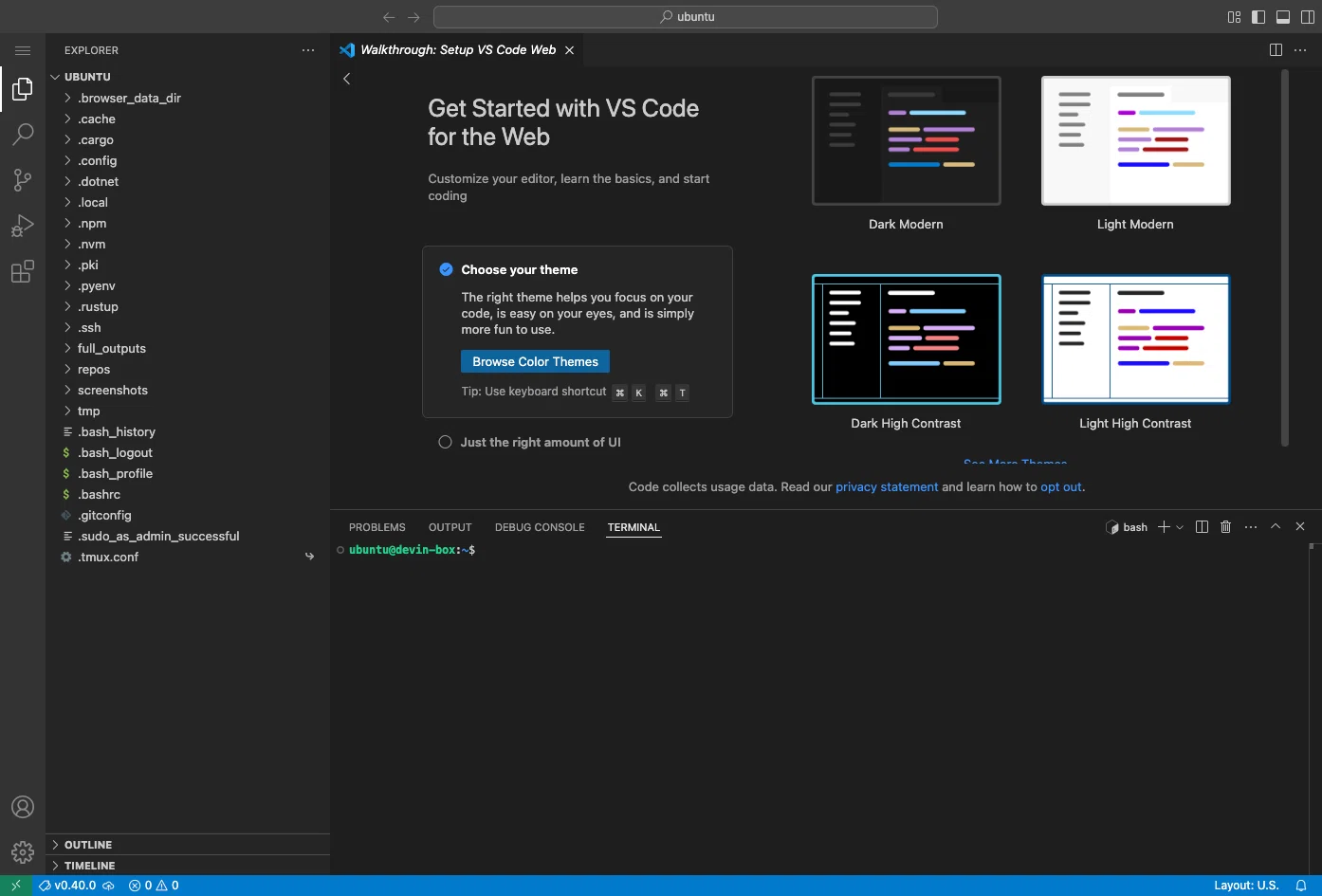Image resolution: width=1322 pixels, height=896 pixels.
Task: Open the Run and Debug view
Action: pos(23,226)
